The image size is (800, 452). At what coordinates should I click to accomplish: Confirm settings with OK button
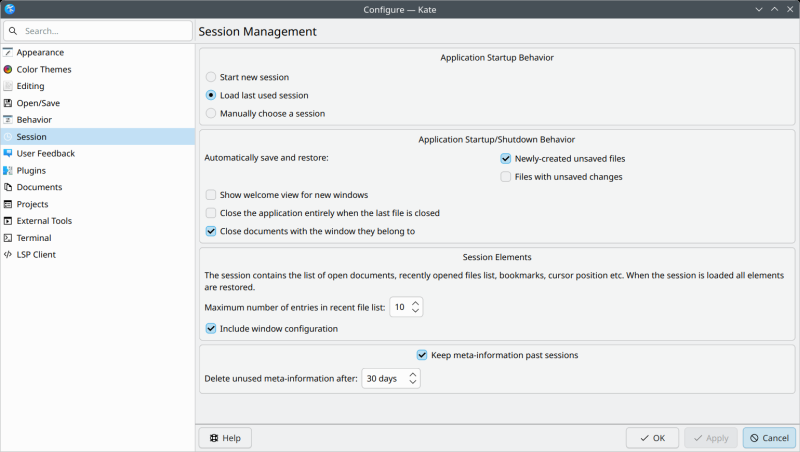click(x=653, y=438)
